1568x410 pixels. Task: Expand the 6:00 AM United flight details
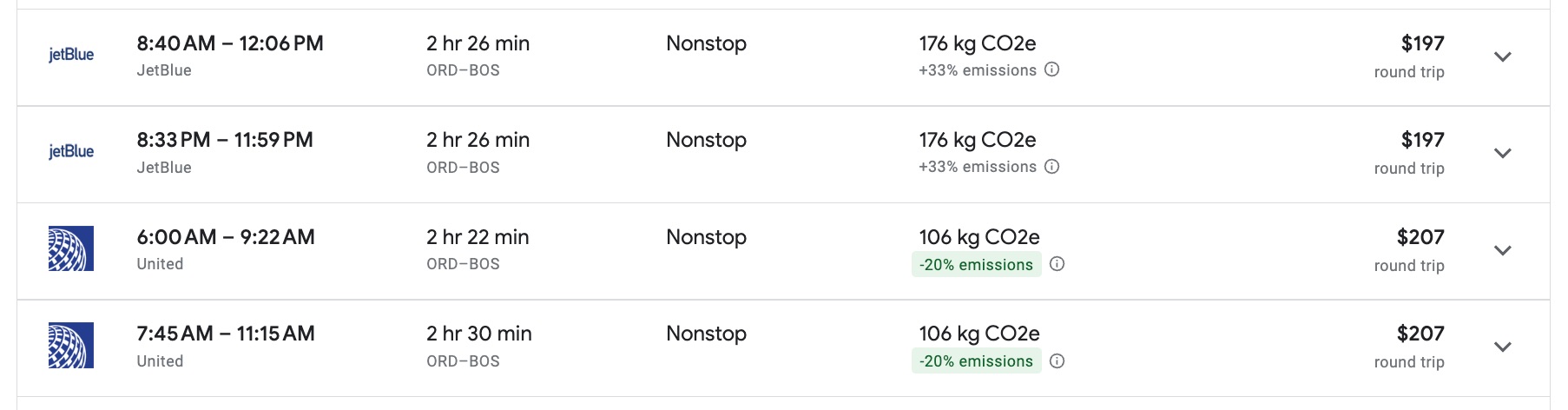(x=1503, y=250)
